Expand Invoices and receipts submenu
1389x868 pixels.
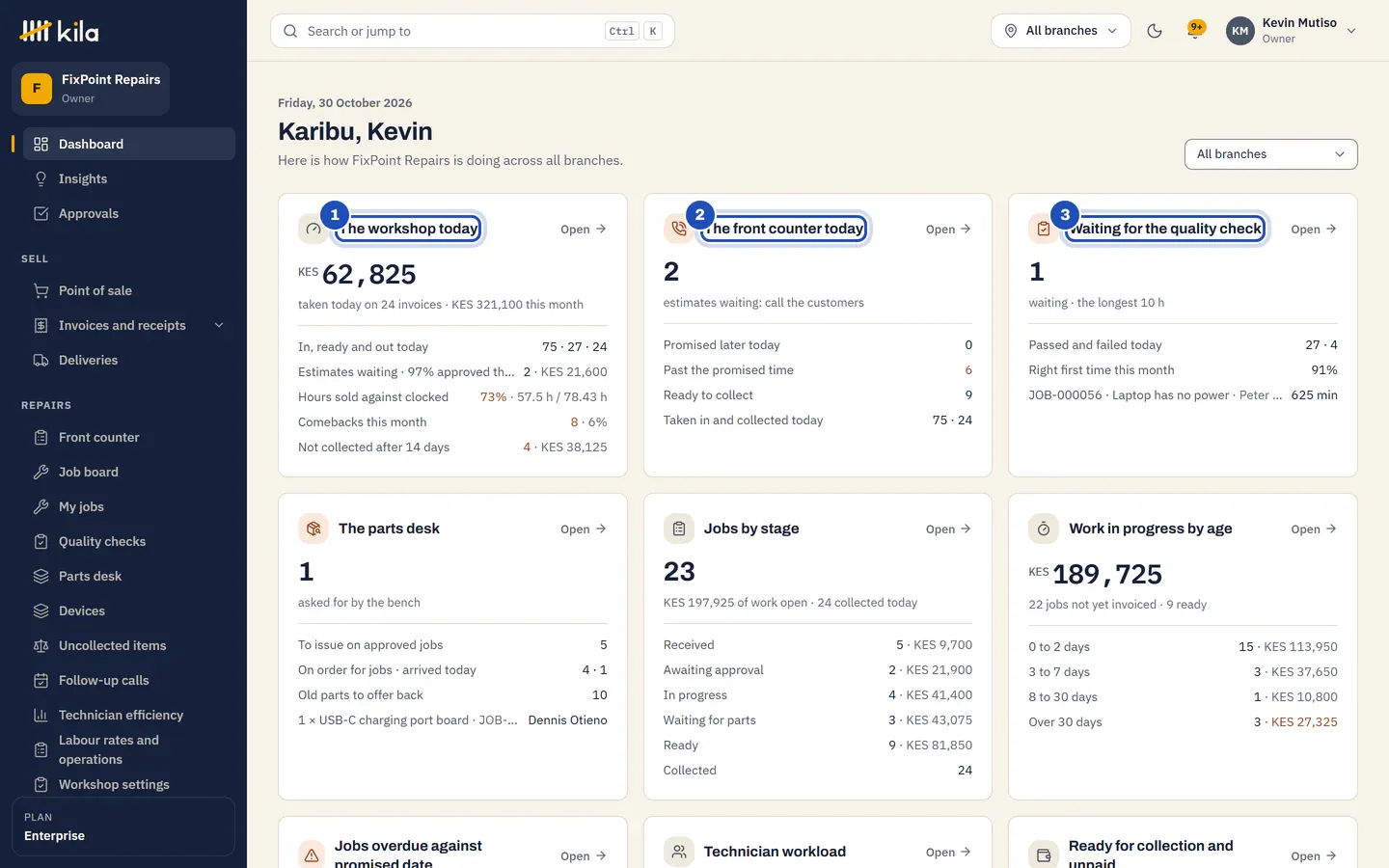point(219,325)
